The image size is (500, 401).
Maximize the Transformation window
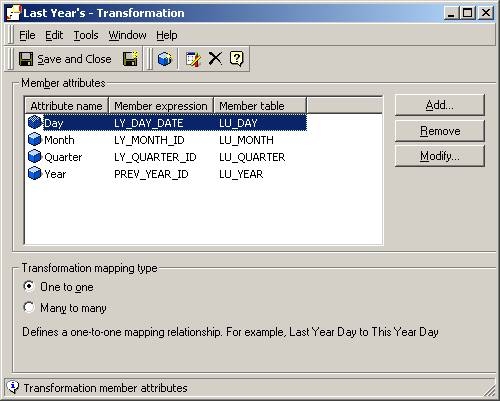468,13
